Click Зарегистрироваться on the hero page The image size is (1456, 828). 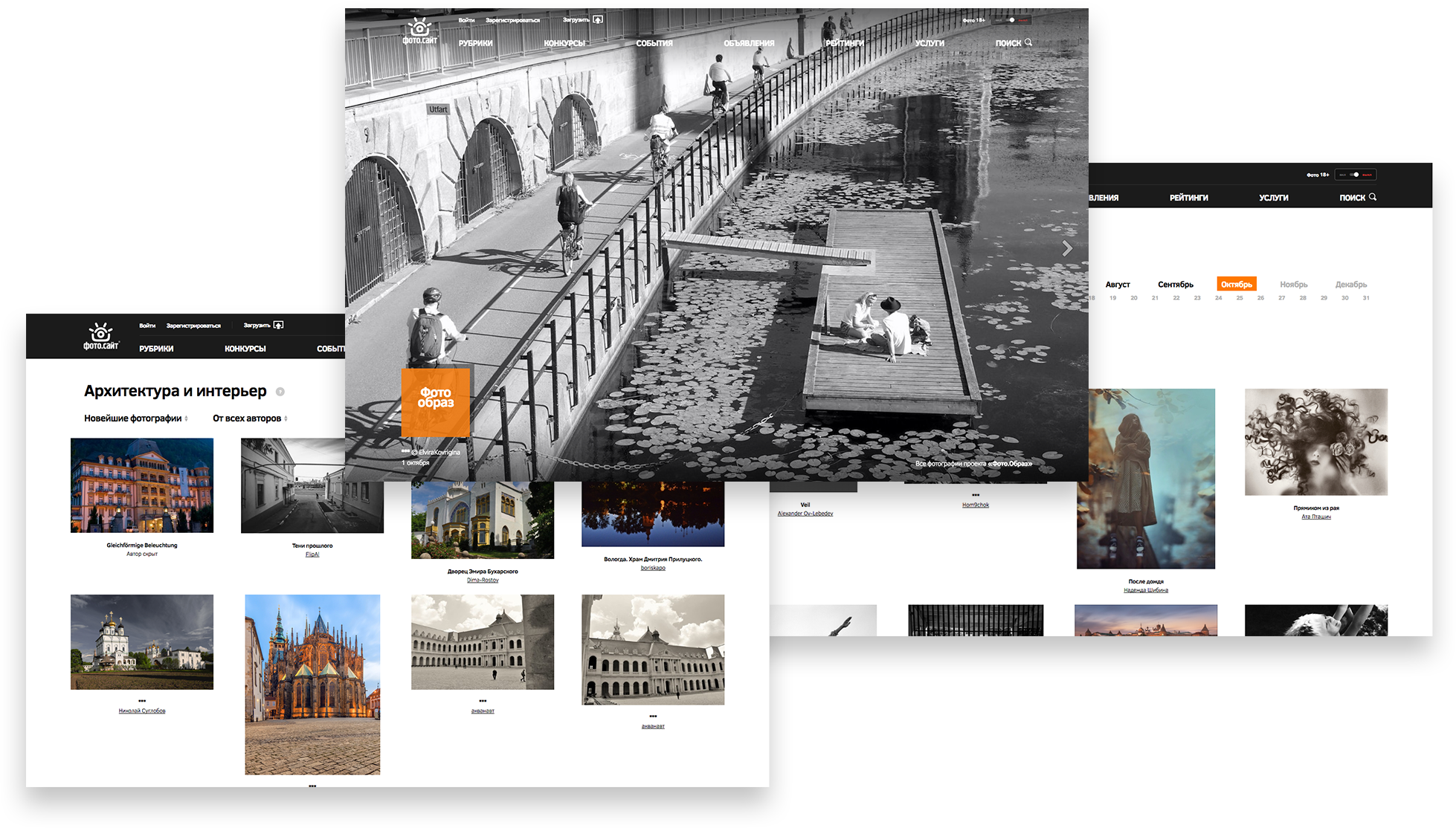tap(513, 20)
